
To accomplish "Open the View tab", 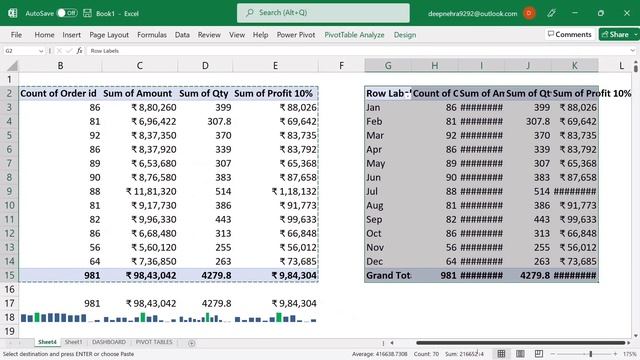I will point(237,35).
